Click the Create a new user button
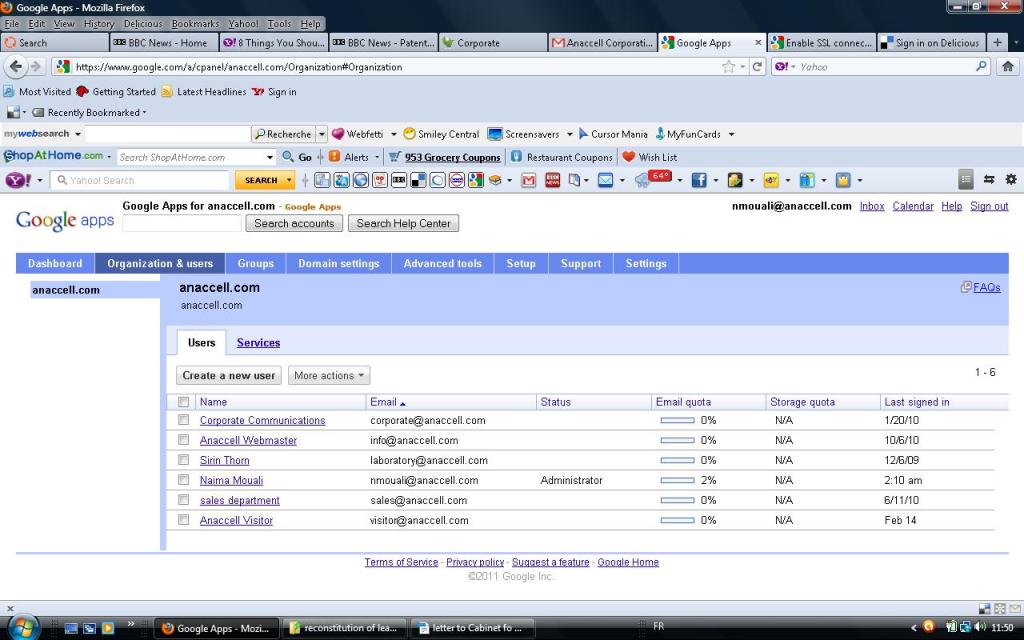Screen dimensions: 1024x640 pyautogui.click(x=228, y=376)
